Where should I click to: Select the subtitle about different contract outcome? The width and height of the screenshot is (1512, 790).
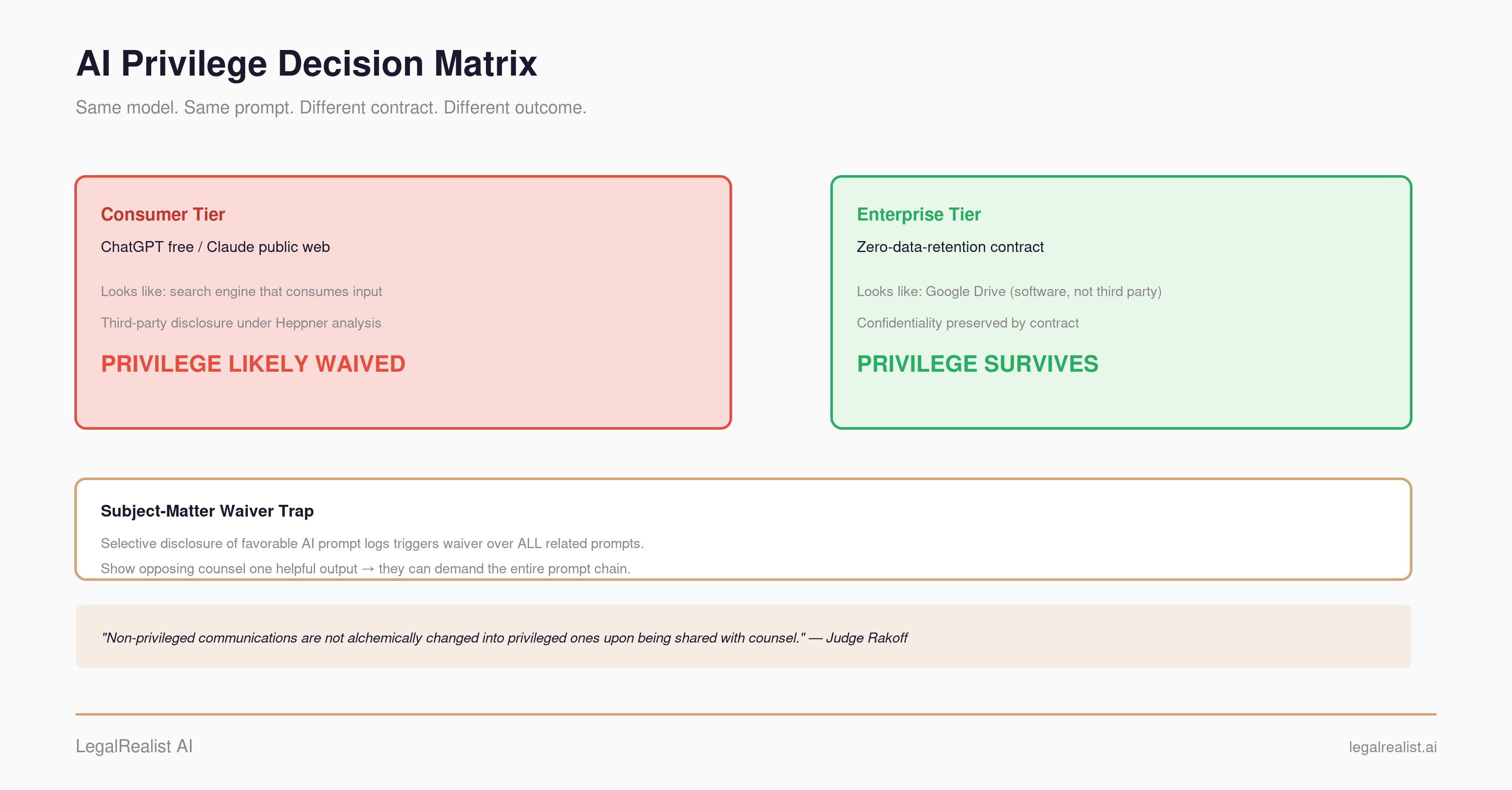(x=331, y=108)
